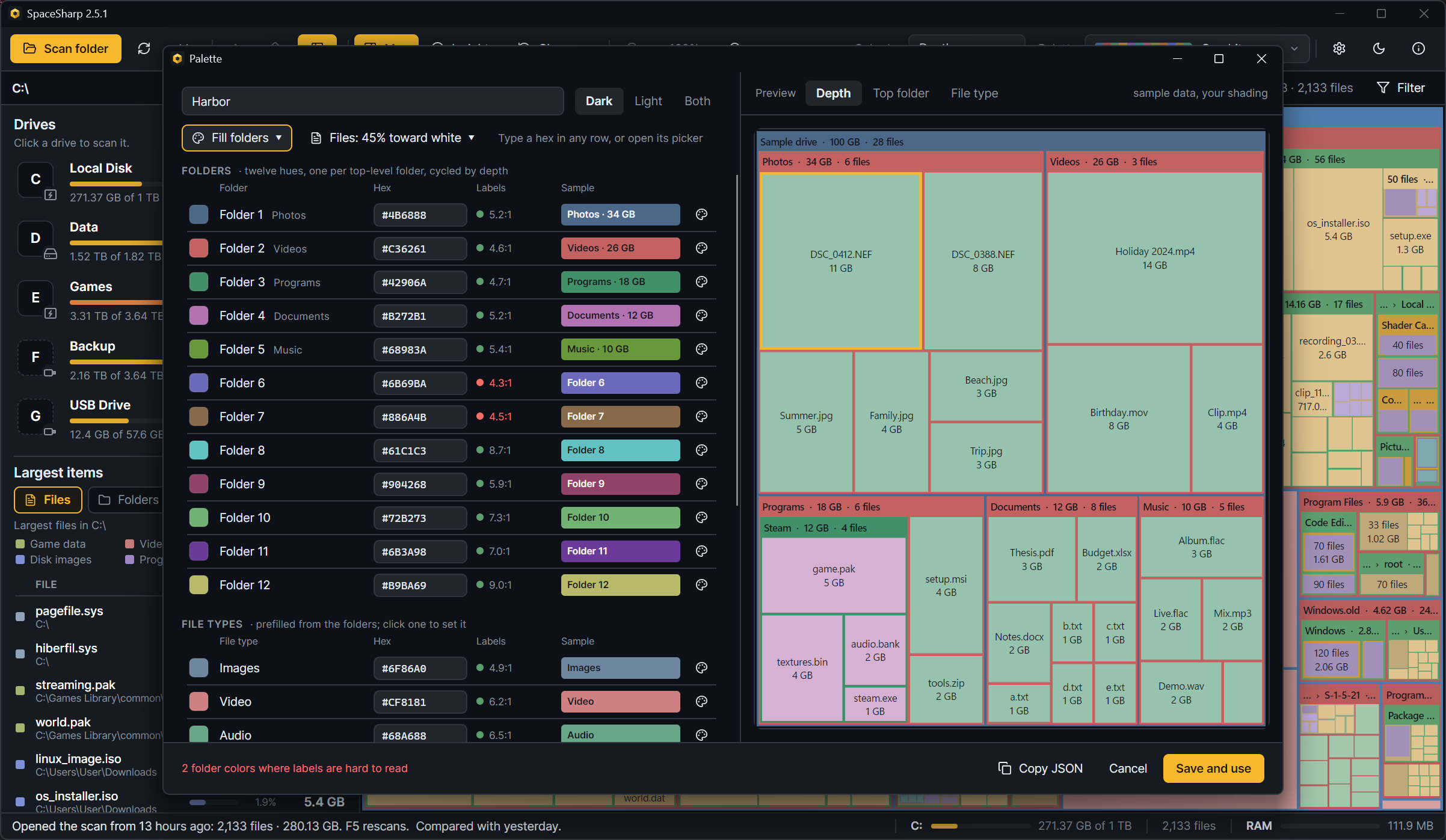Open color picker for Folder 9 row

(701, 484)
